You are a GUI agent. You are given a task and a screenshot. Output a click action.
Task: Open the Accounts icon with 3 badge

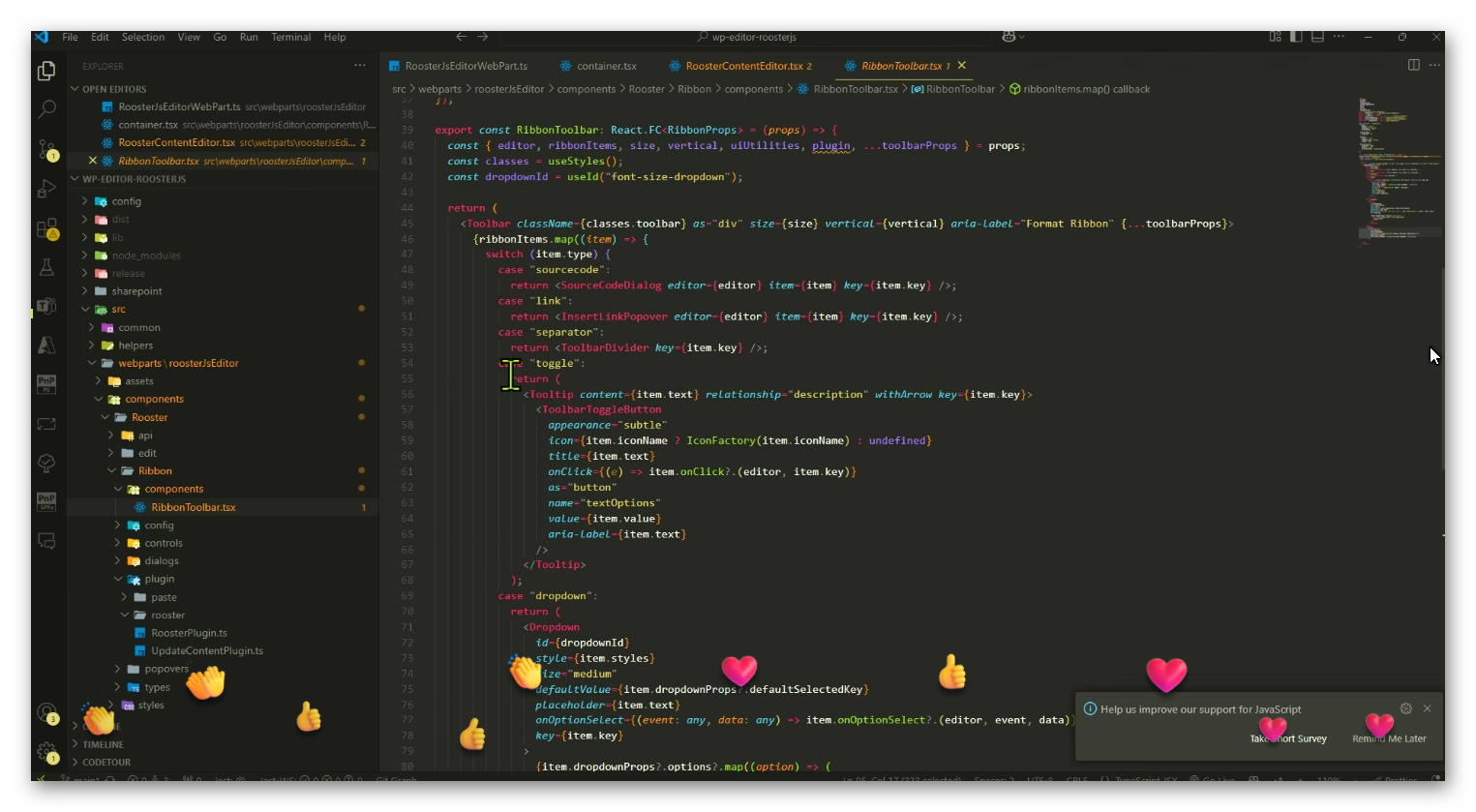pos(46,714)
